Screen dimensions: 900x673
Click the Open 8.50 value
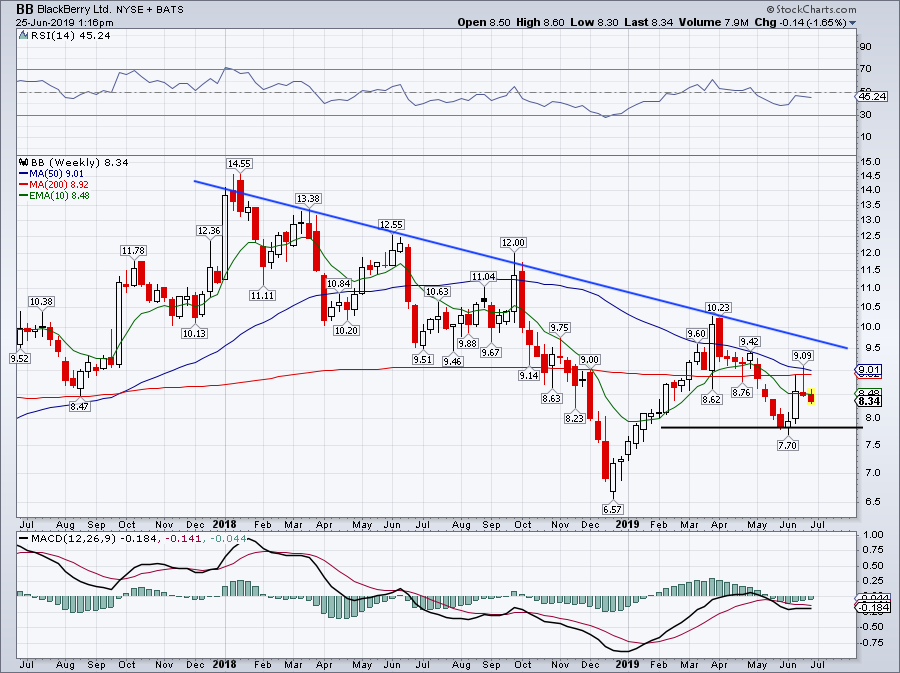484,22
